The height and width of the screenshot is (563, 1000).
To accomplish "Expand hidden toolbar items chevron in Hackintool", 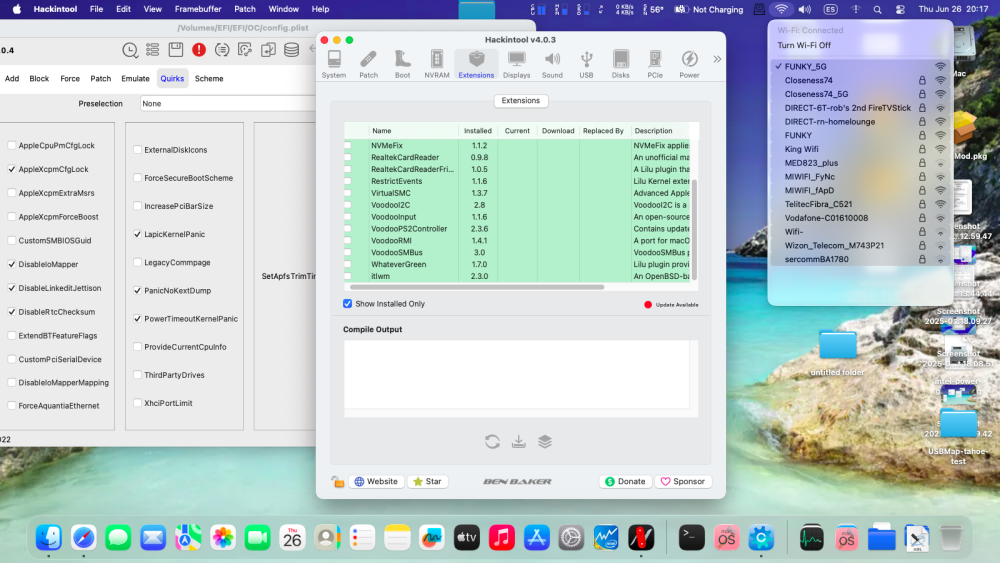I will (717, 59).
